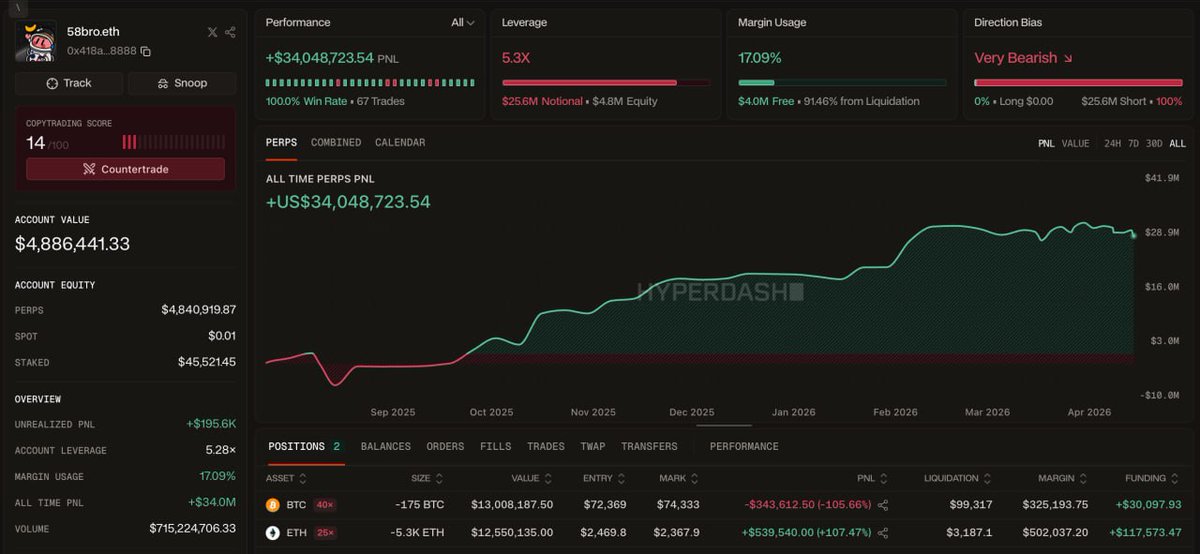Sort positions by VALUE column
1200x554 pixels.
(x=531, y=479)
